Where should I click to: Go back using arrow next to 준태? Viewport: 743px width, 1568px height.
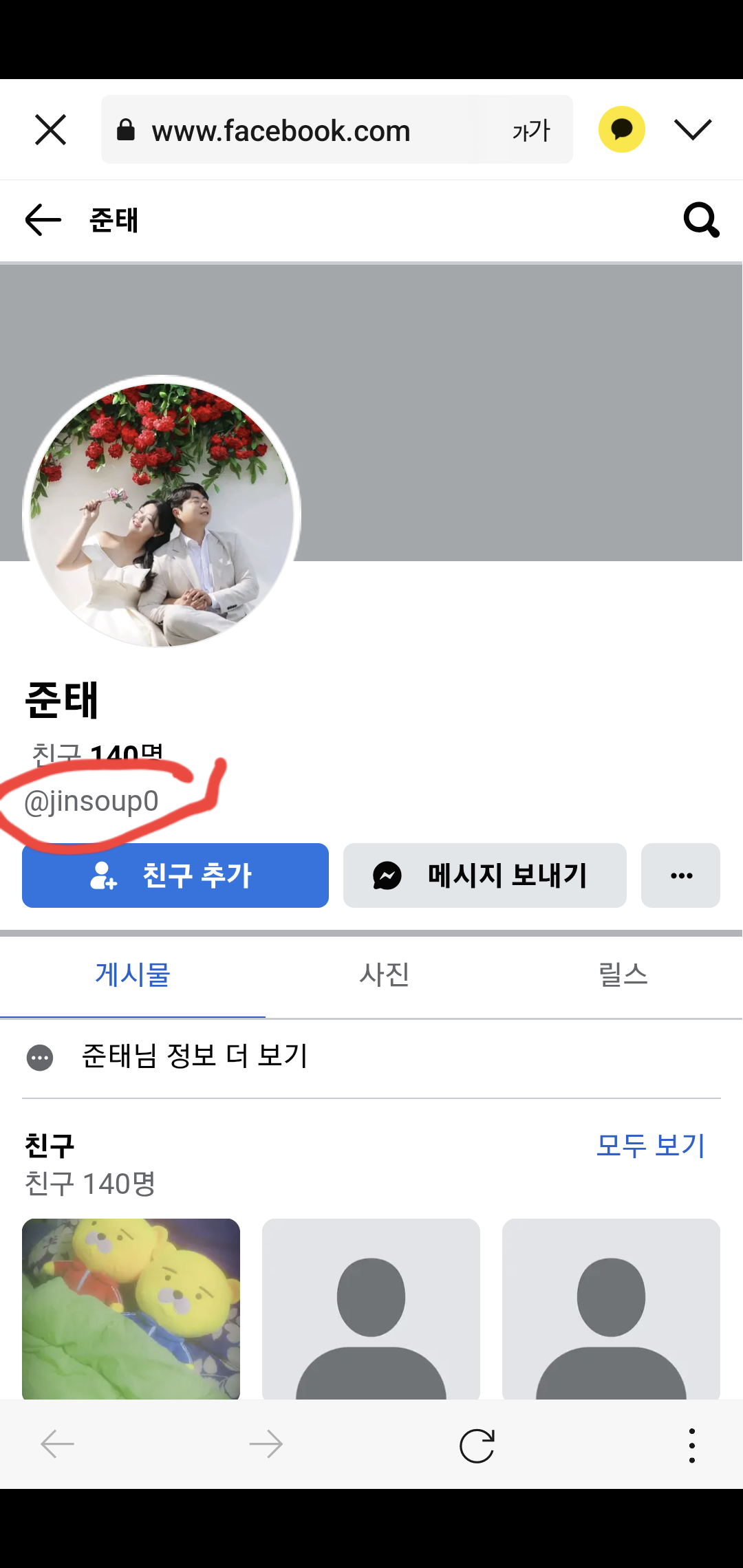point(43,220)
